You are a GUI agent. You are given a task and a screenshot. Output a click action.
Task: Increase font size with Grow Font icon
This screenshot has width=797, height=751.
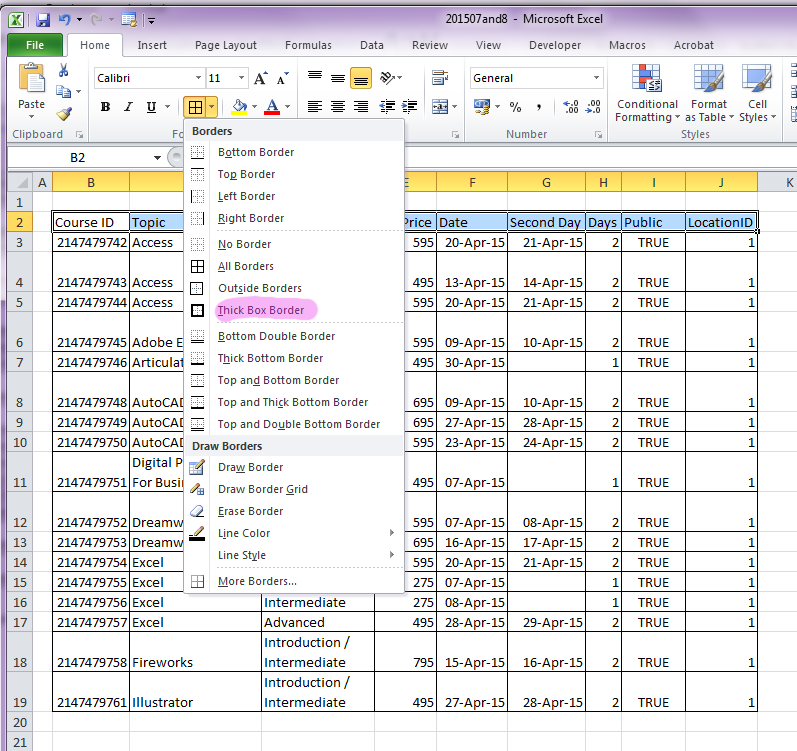(x=260, y=78)
